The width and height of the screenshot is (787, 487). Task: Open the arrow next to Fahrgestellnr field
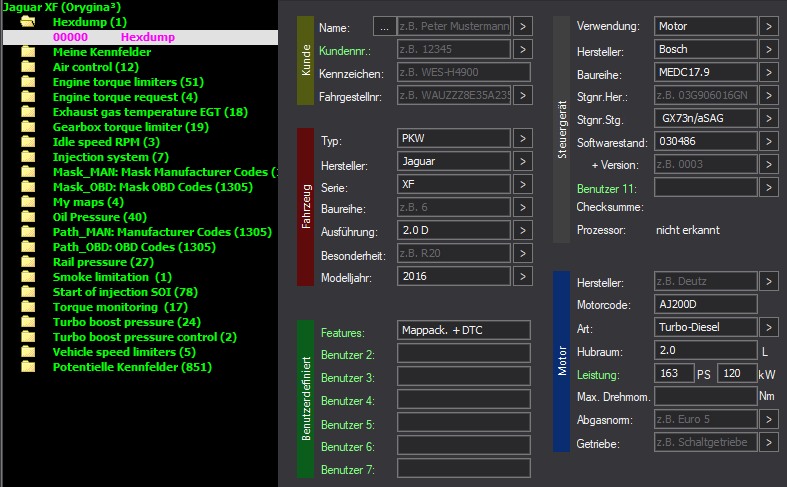click(x=523, y=95)
